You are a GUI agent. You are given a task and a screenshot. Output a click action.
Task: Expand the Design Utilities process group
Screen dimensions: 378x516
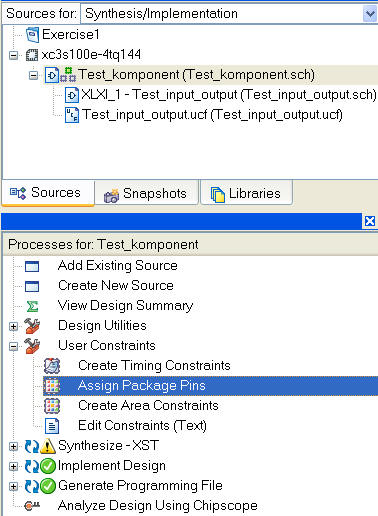[13, 326]
